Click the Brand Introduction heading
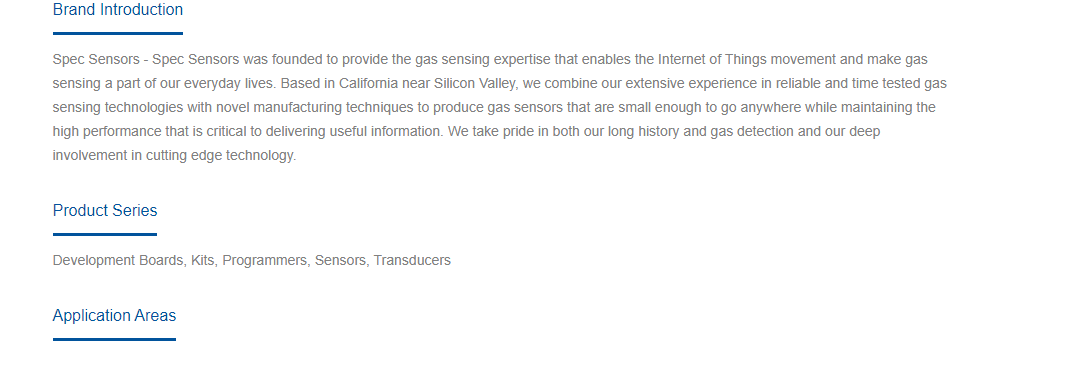1065x380 pixels. point(118,10)
